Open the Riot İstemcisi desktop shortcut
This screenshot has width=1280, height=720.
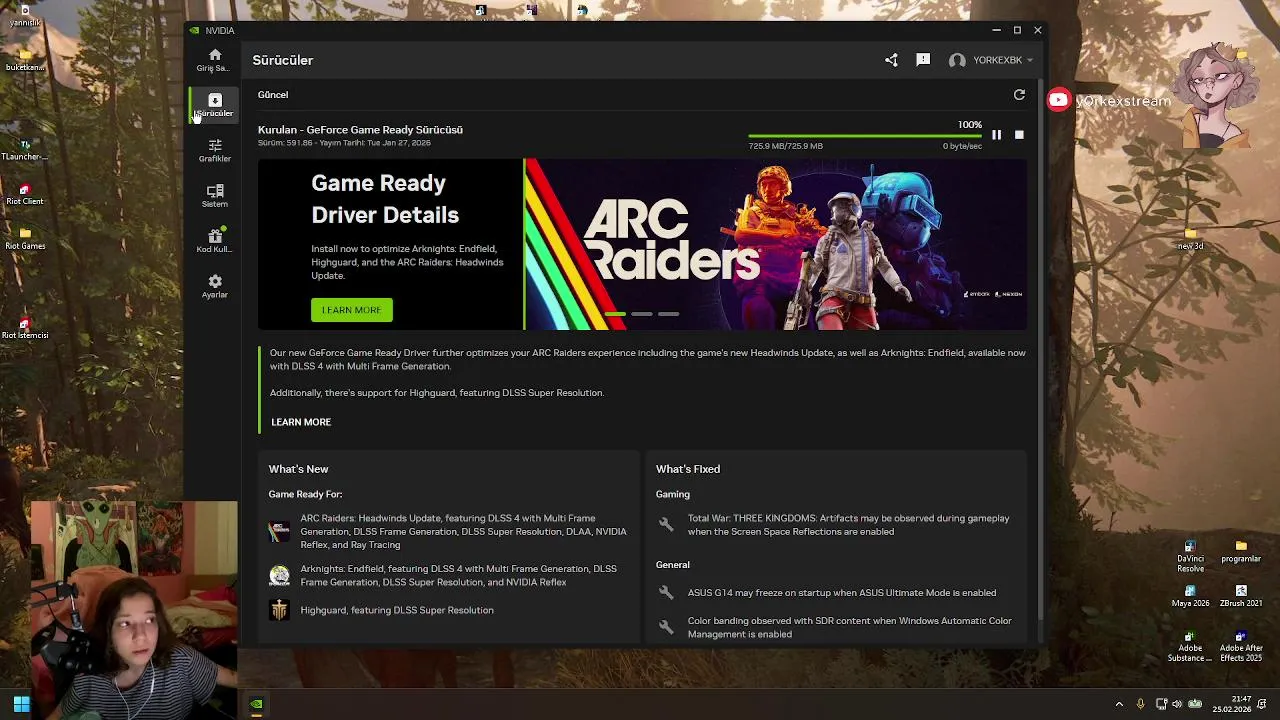(x=25, y=328)
